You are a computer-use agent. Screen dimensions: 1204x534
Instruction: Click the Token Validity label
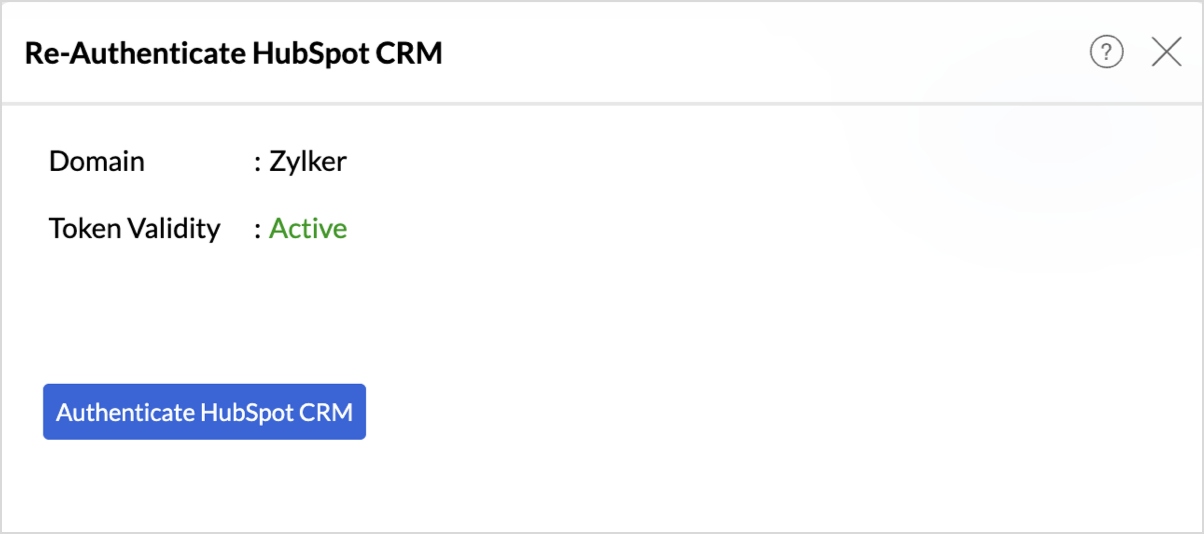click(135, 229)
